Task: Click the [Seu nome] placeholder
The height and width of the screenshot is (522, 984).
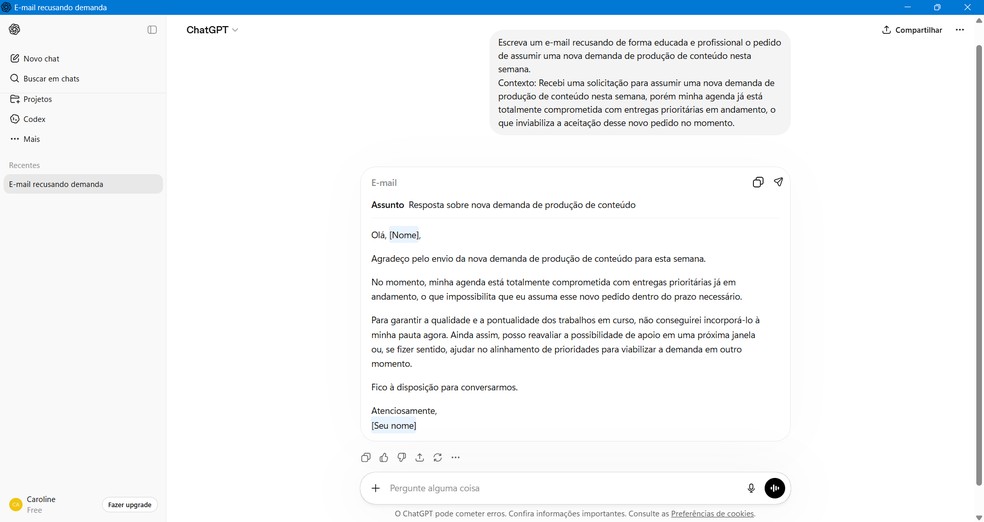Action: 393,425
